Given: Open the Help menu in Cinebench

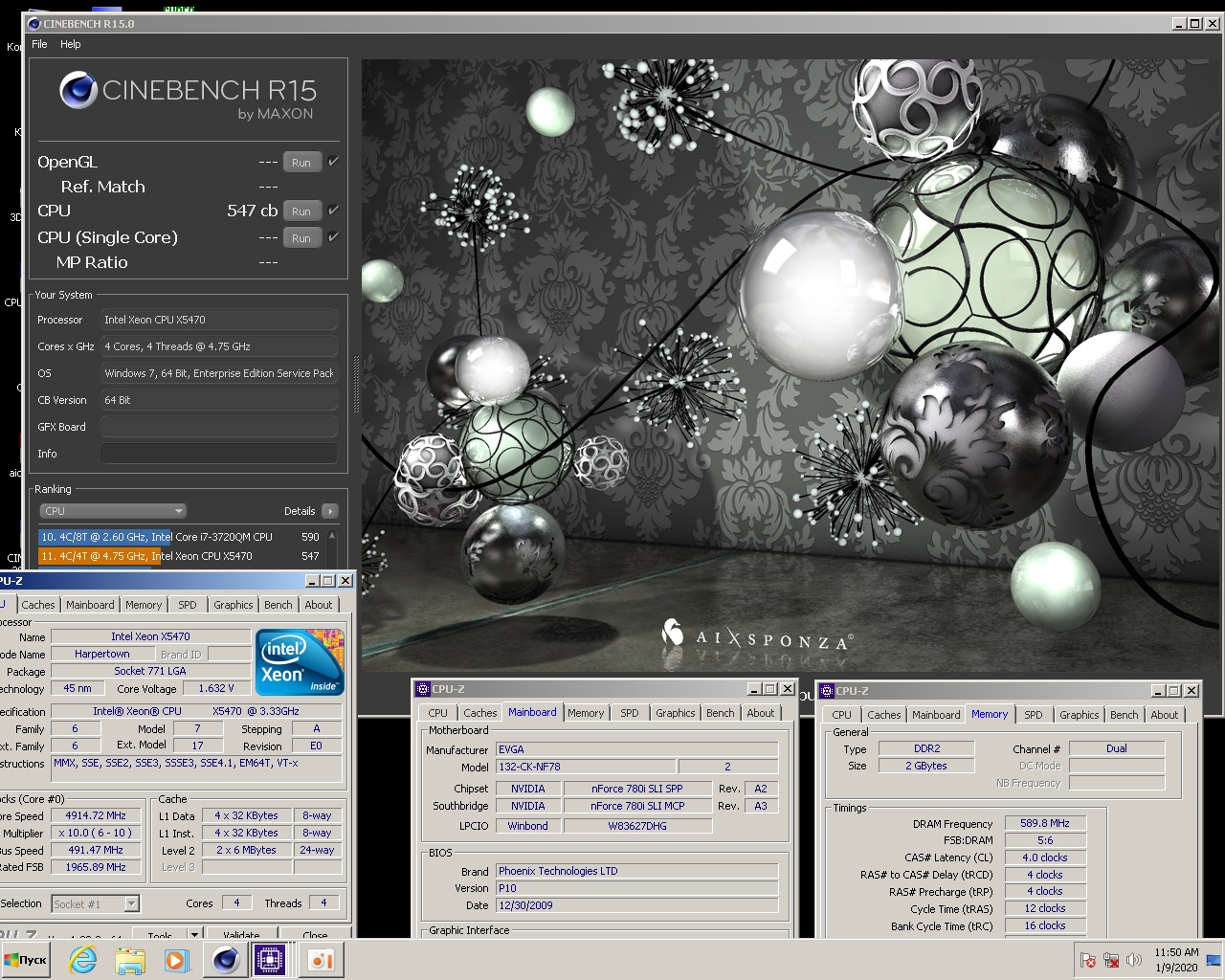Looking at the screenshot, I should tap(71, 44).
